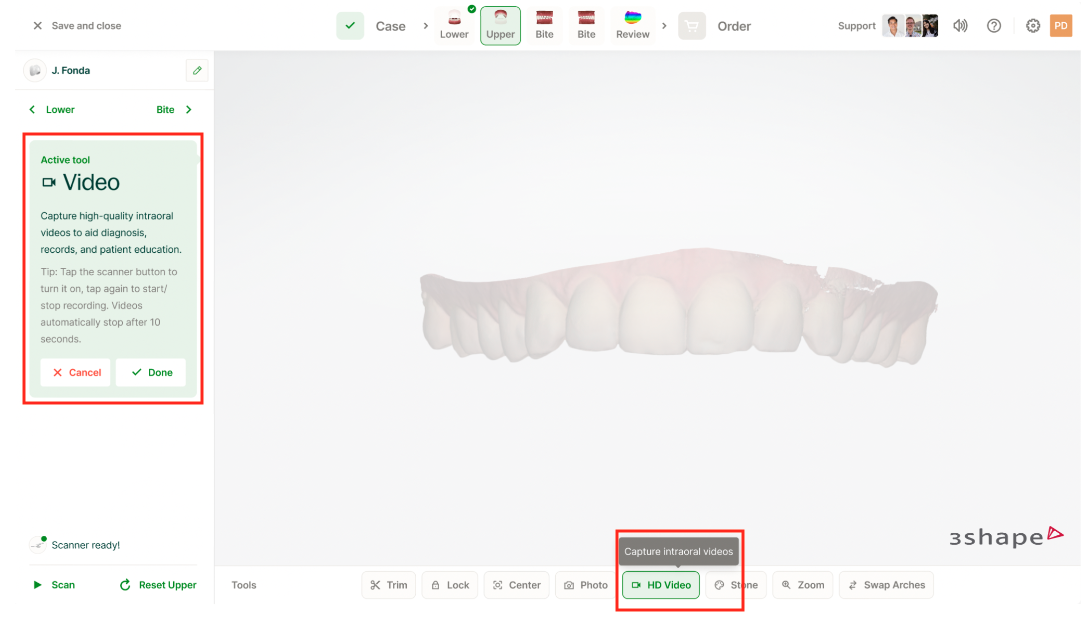Click the edit patient pencil icon
The width and height of the screenshot is (1089, 617).
click(x=197, y=71)
